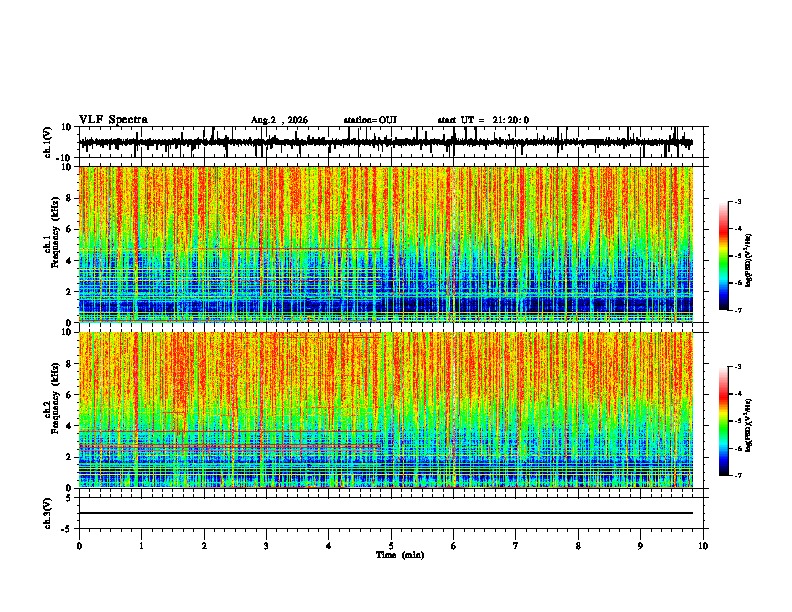Click the ch.1 spectrogram color scale bar
792x612 pixels.
[x=724, y=256]
